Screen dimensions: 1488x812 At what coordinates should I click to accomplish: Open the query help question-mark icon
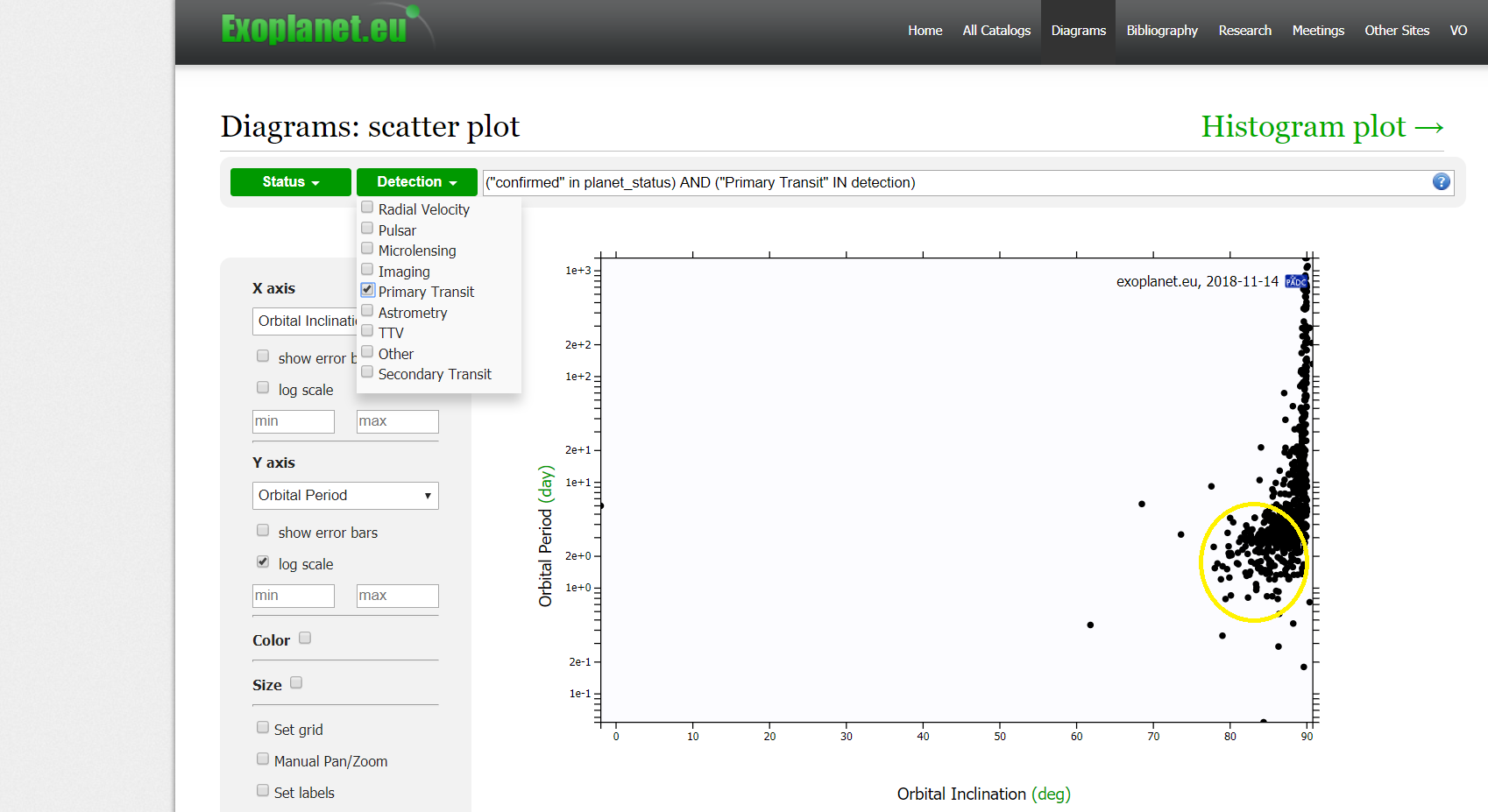[x=1441, y=182]
